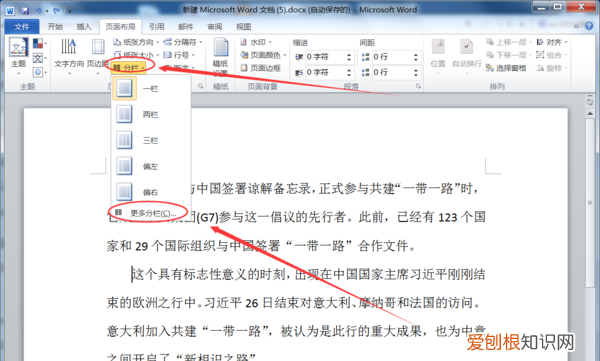
Task: Open 页面颜色 page color dropdown
Action: pyautogui.click(x=263, y=55)
